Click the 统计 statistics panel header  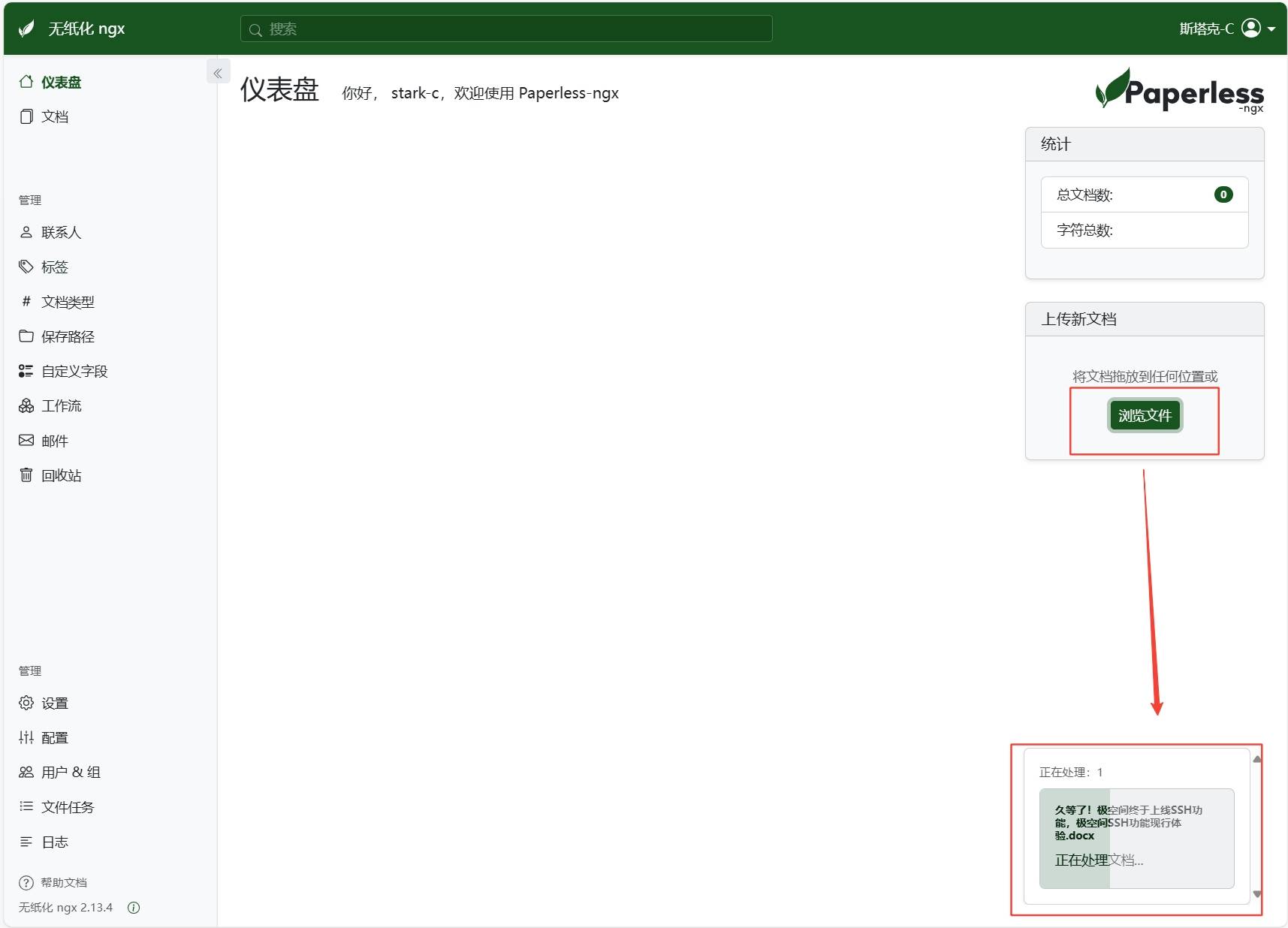click(x=1145, y=144)
